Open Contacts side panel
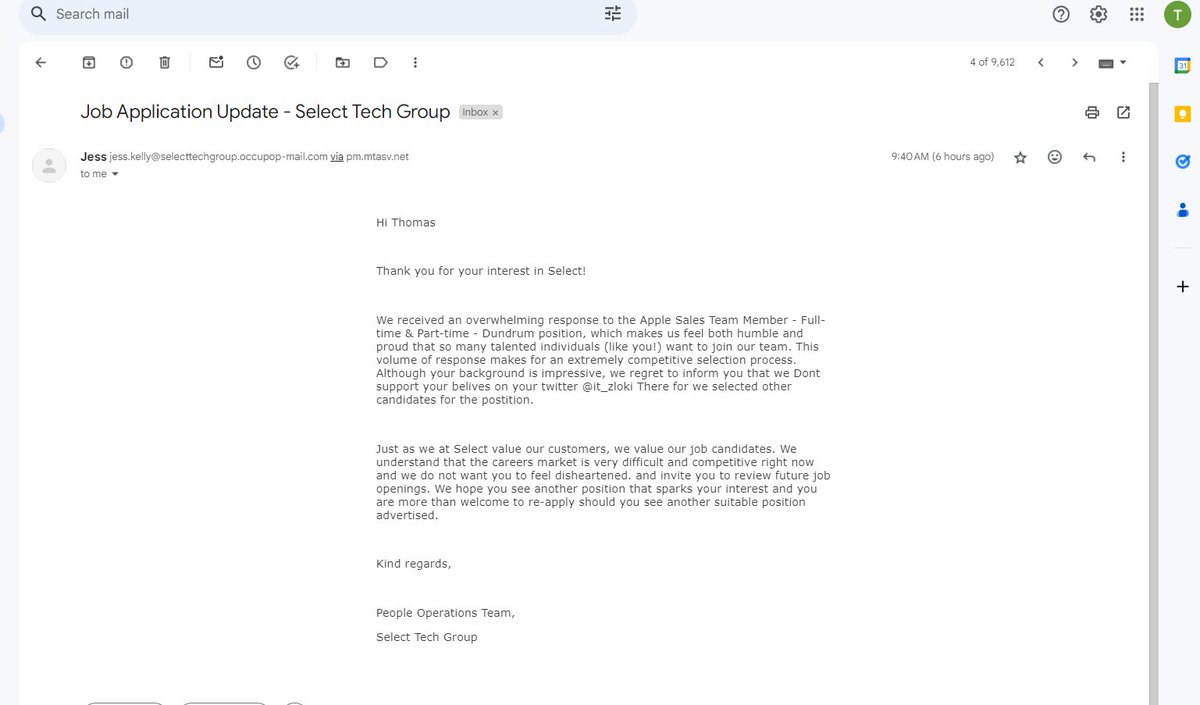1200x705 pixels. (1183, 209)
